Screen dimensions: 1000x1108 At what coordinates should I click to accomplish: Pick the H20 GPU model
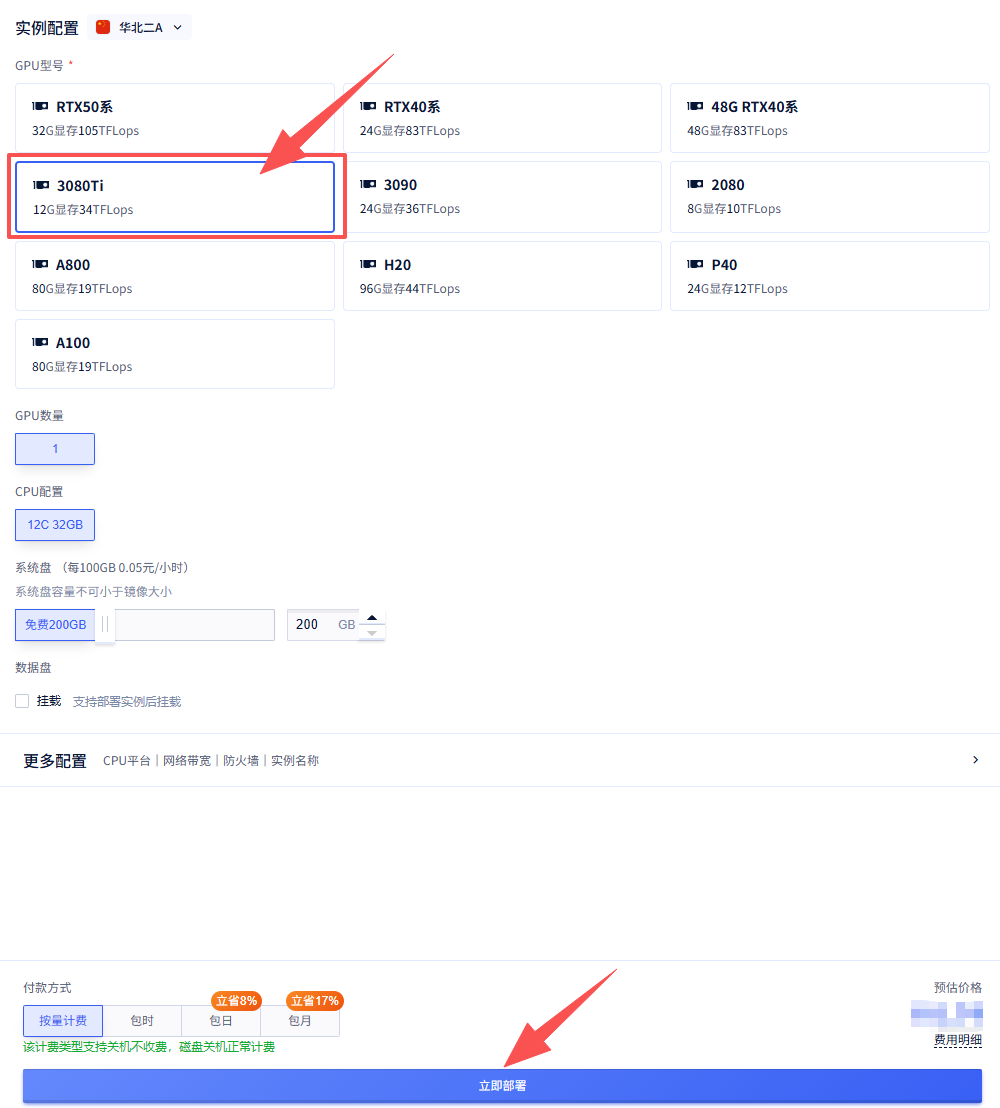pyautogui.click(x=502, y=276)
